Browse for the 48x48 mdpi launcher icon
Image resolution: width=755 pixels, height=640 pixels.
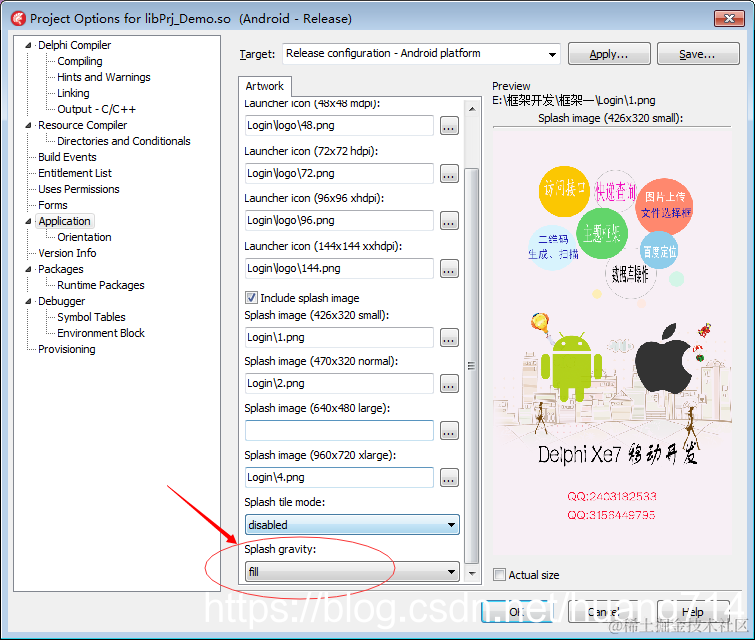point(449,126)
